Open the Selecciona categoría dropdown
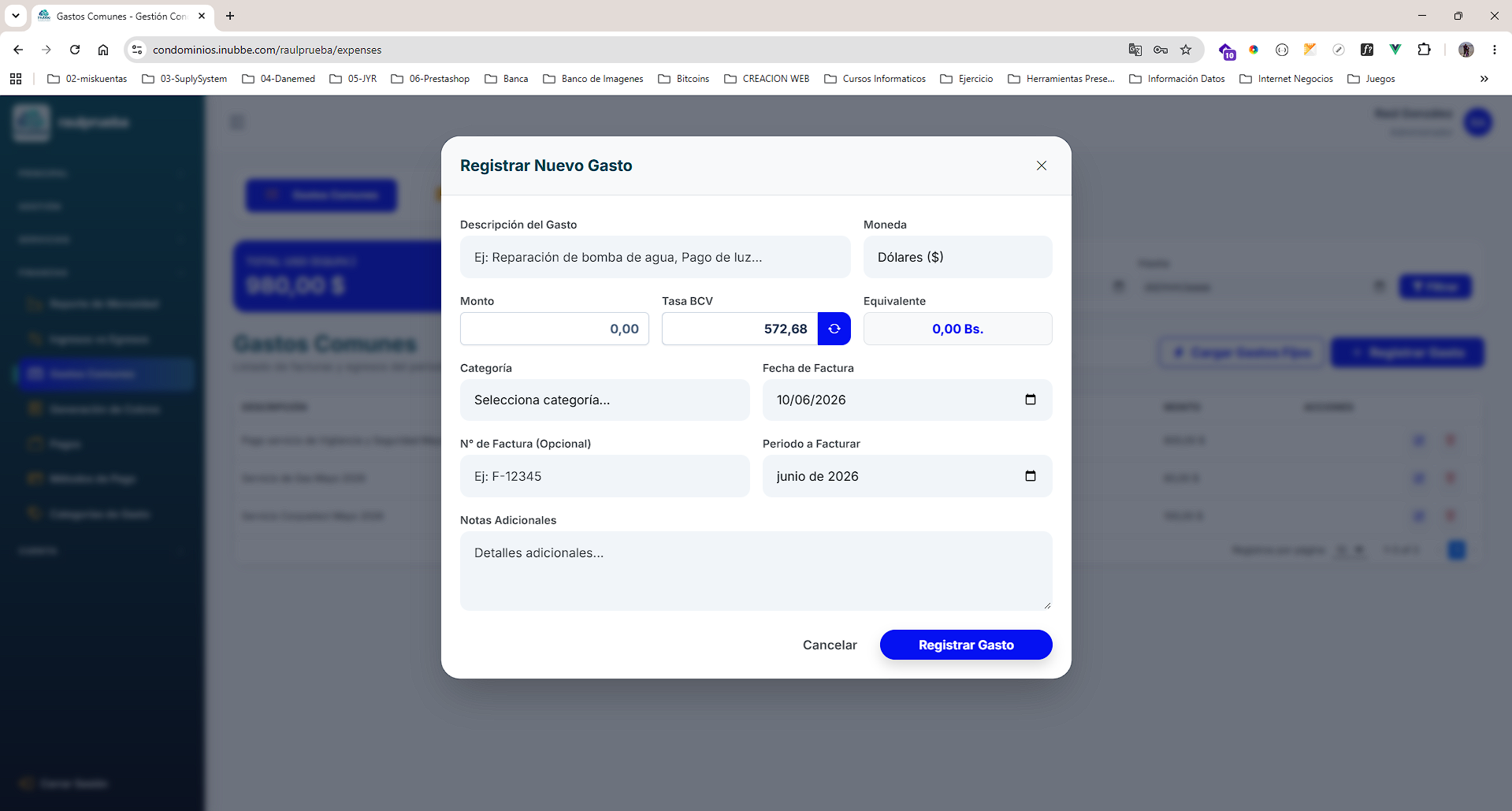This screenshot has height=811, width=1512. coord(604,400)
